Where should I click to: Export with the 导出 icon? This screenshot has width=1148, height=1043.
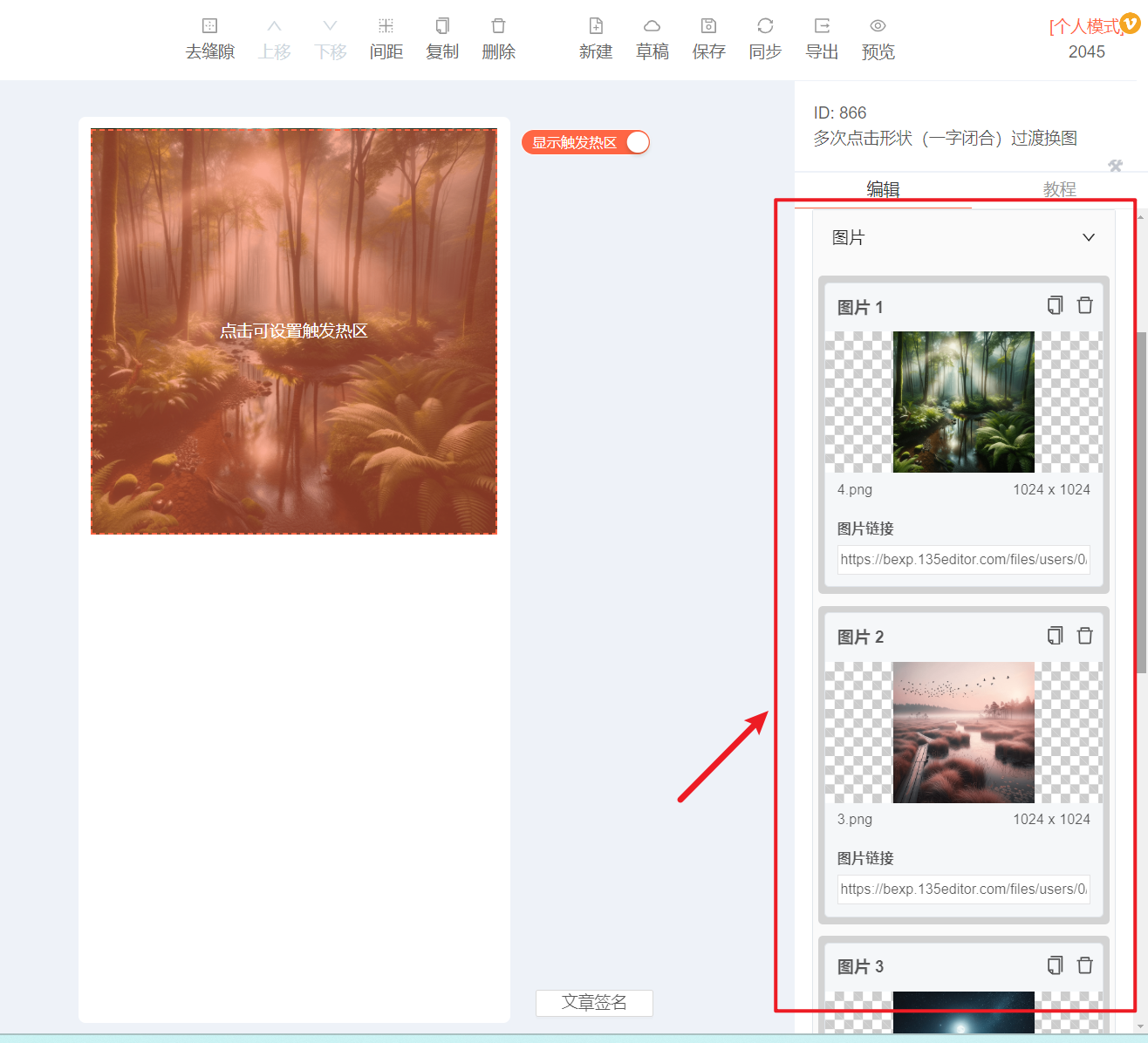[x=822, y=26]
